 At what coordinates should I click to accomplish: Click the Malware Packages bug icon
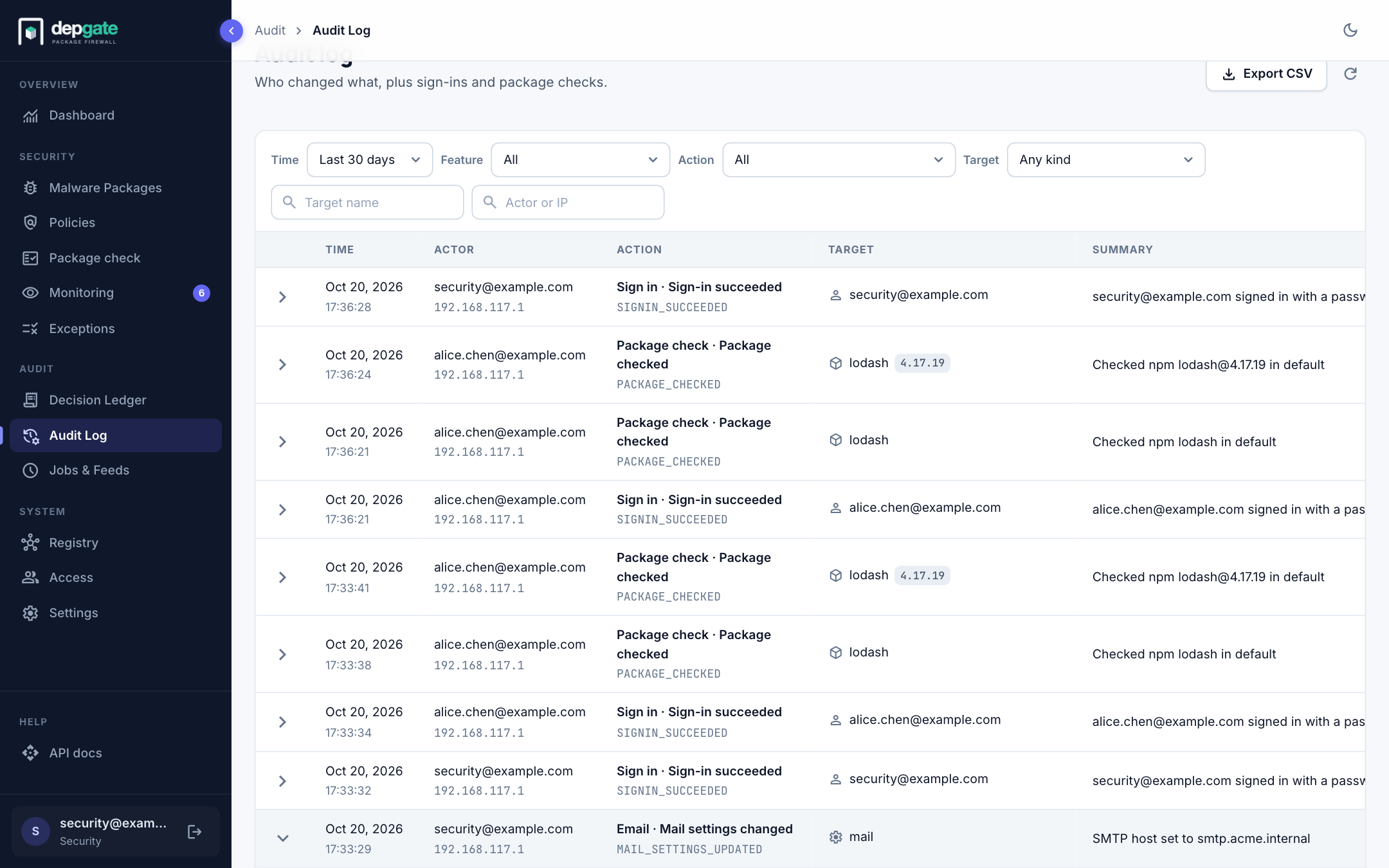pyautogui.click(x=30, y=188)
